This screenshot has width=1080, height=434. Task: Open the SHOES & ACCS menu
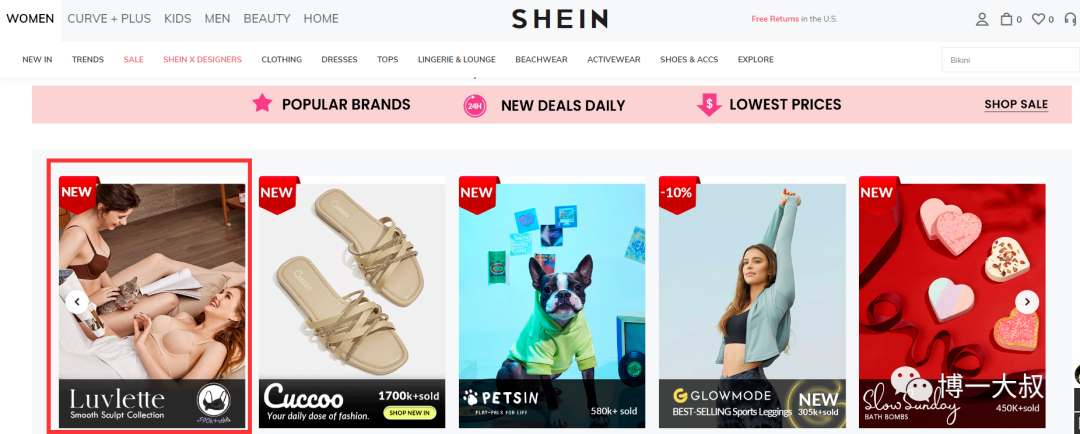tap(689, 59)
